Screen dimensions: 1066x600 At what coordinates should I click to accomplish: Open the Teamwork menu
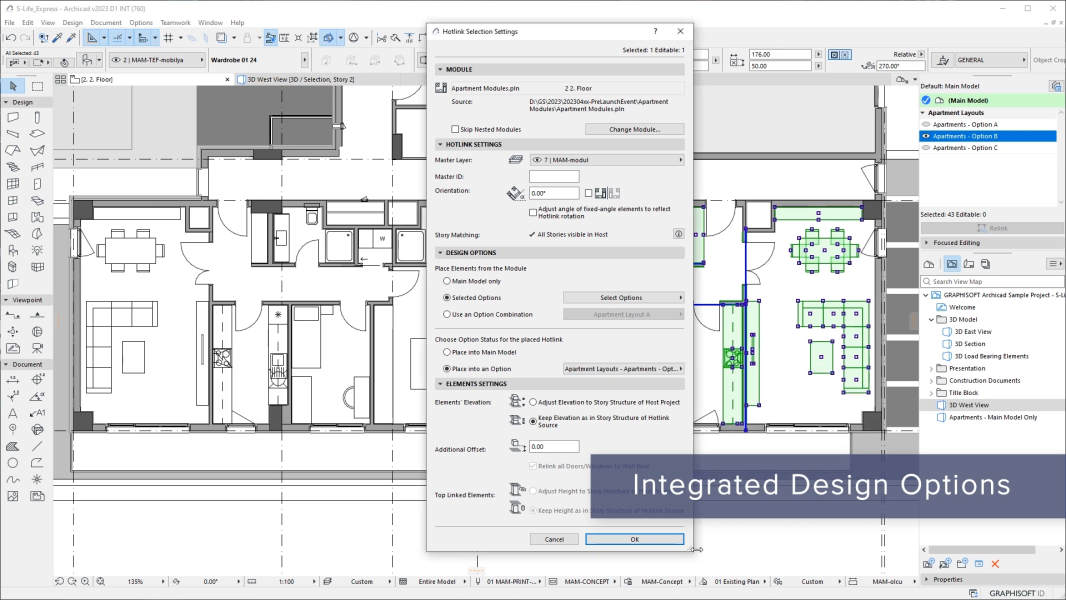click(175, 22)
